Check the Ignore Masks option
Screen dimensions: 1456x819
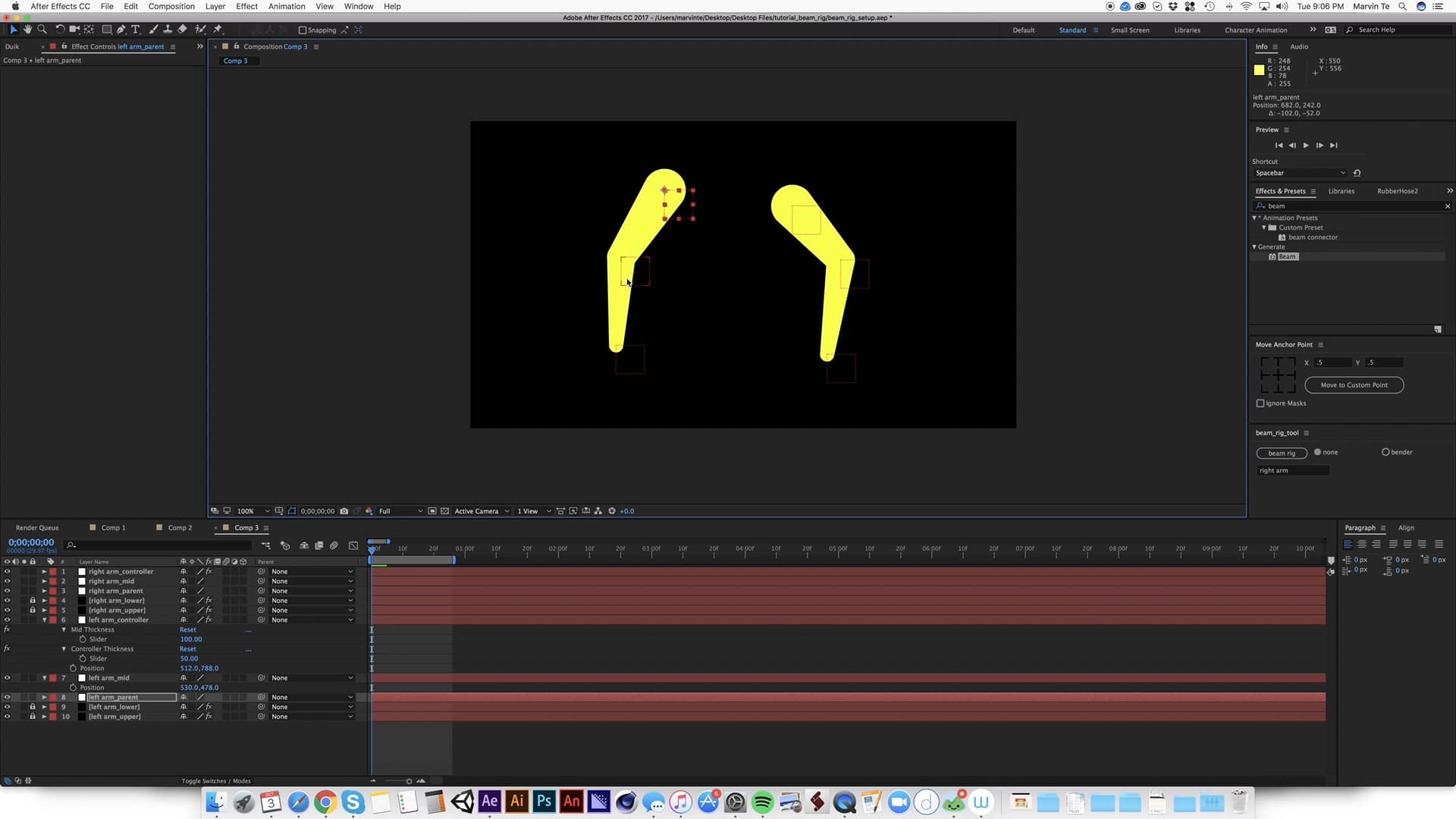1260,403
